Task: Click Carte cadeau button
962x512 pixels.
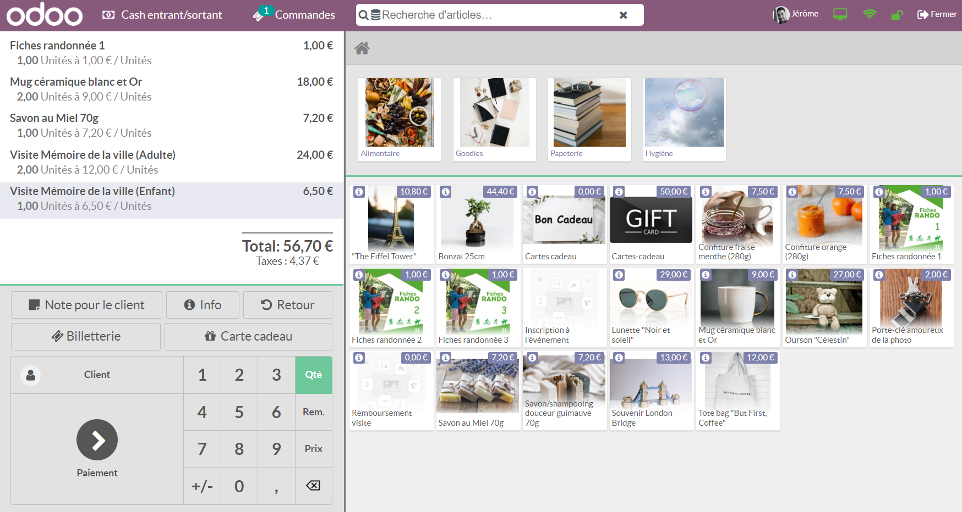Action: (248, 337)
